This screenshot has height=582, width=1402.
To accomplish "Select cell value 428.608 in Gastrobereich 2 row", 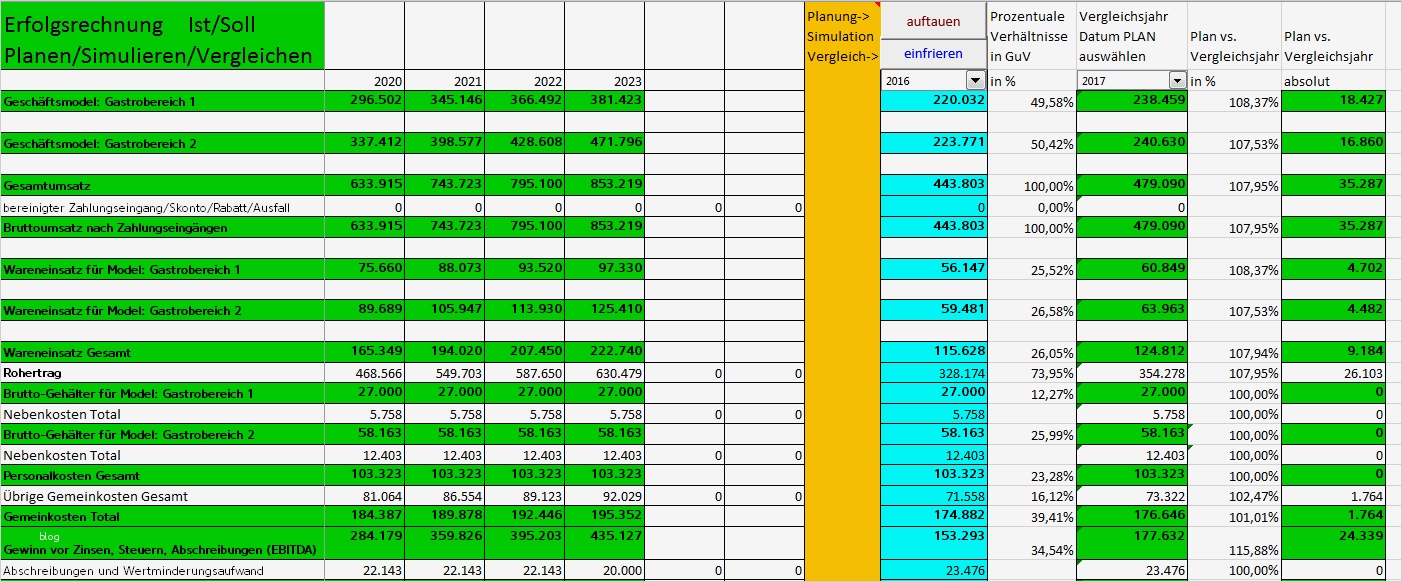I will point(524,143).
